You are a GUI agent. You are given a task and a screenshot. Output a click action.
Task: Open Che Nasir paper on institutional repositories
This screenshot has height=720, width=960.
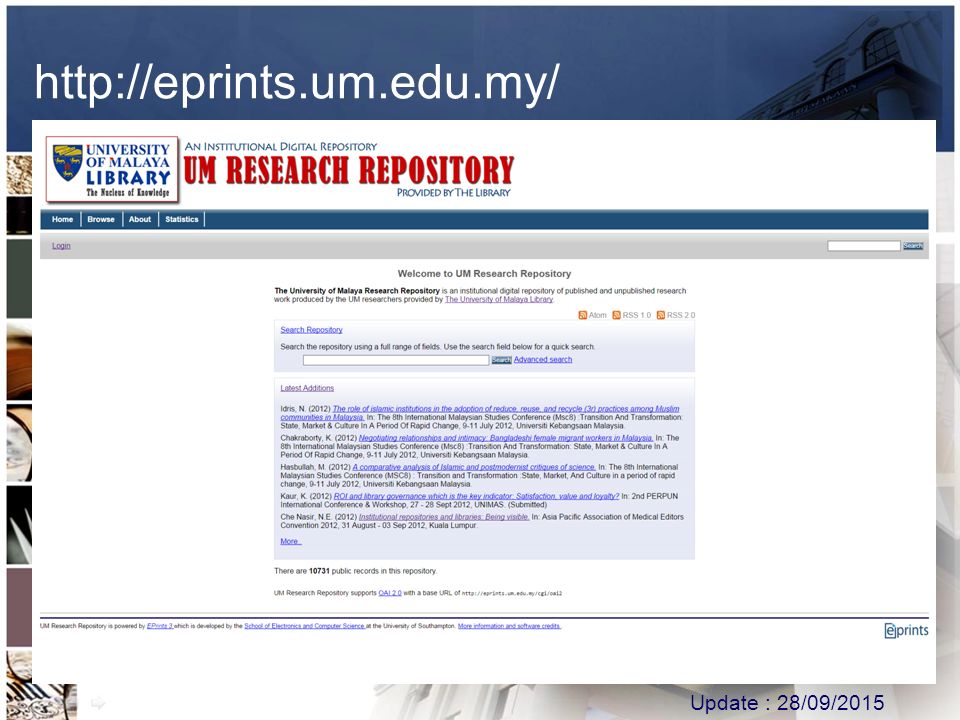(x=444, y=517)
